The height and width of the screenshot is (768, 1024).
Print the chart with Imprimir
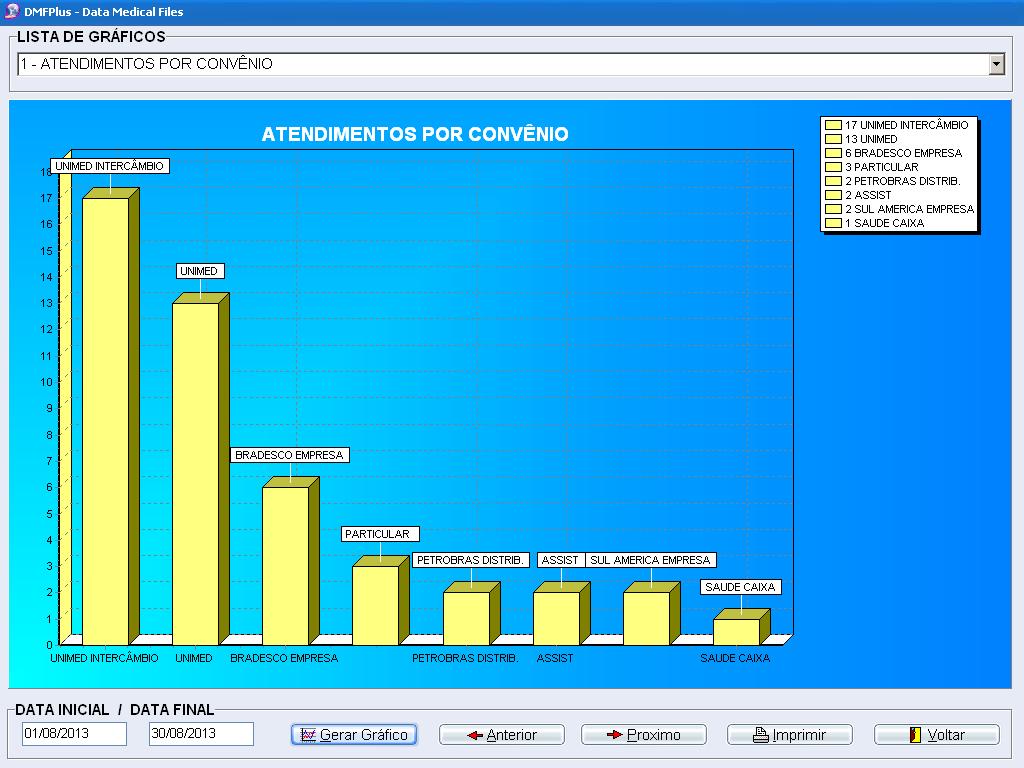790,735
